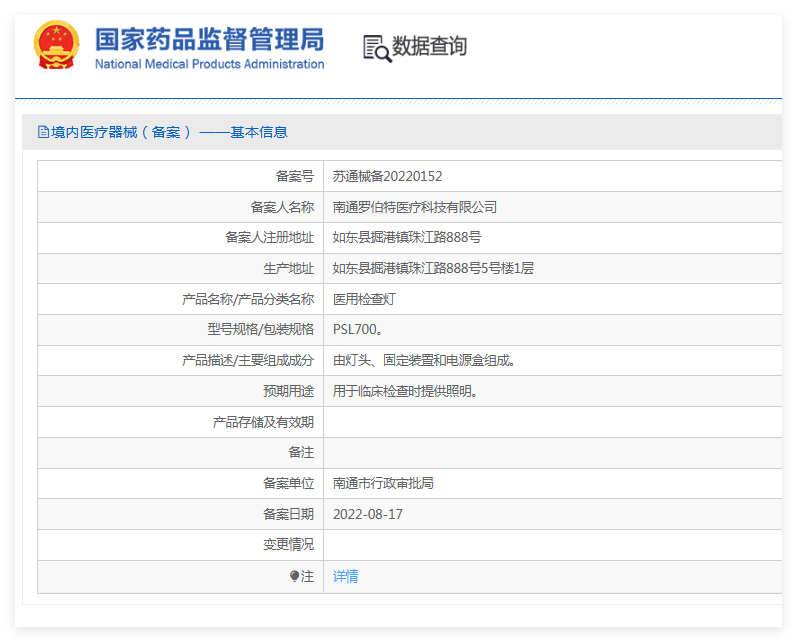797x642 pixels.
Task: Open the 详情 link
Action: (346, 576)
